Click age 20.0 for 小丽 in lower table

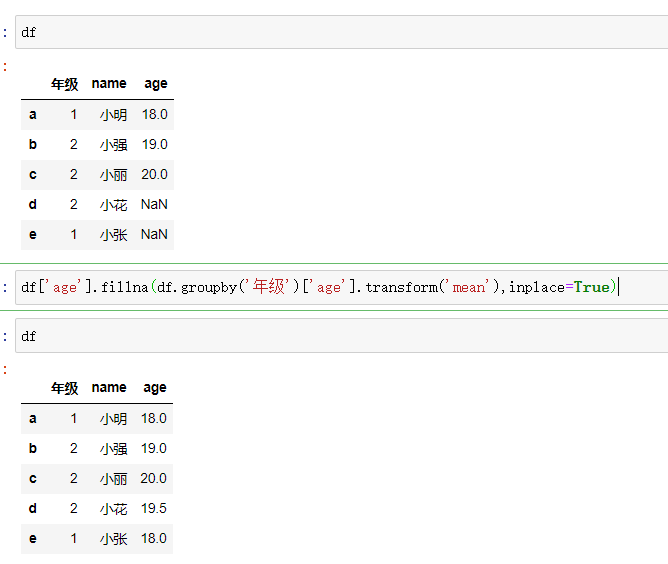(153, 479)
